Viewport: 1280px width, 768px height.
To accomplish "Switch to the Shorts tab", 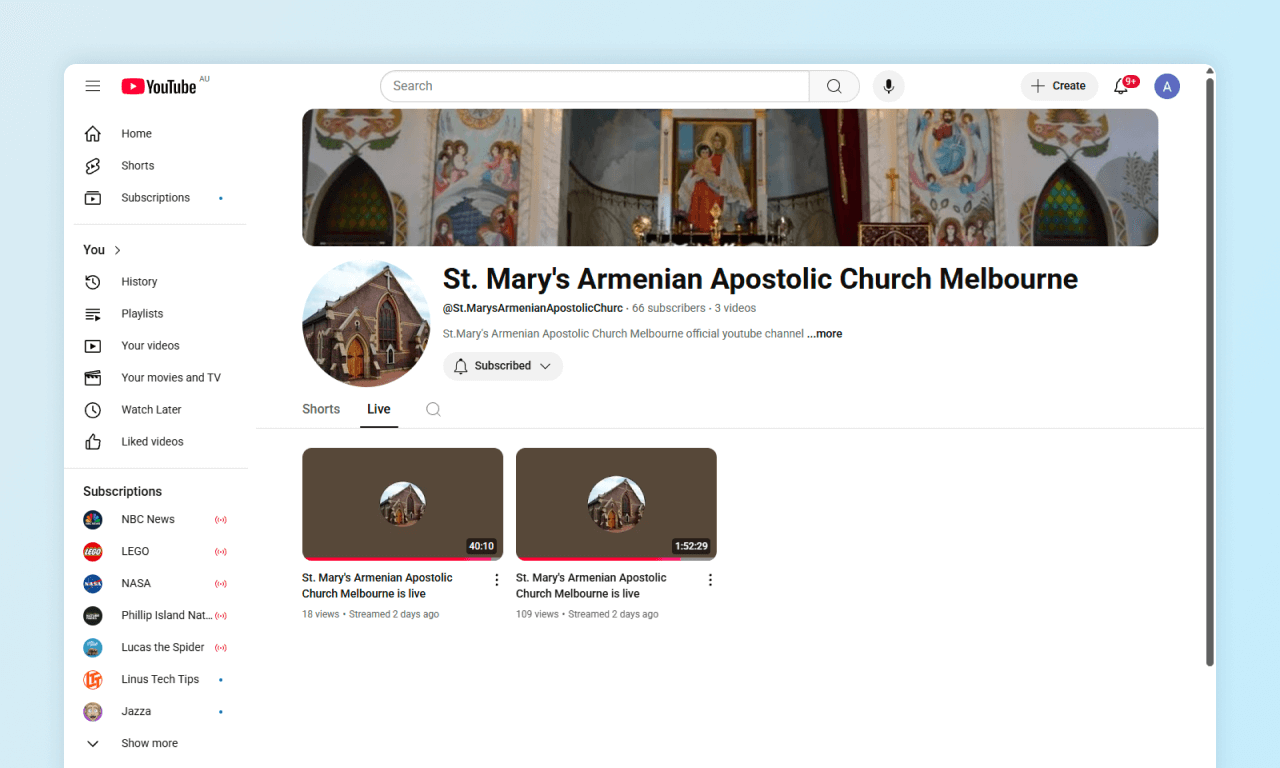I will (321, 409).
